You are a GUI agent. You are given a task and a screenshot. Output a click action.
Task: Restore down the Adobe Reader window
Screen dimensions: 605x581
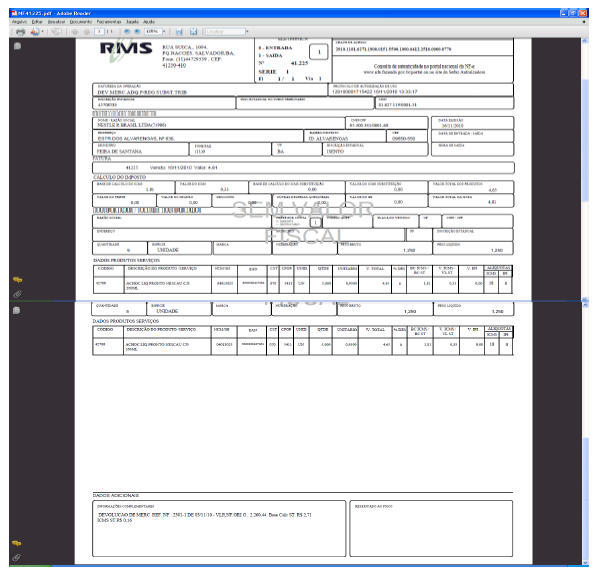click(573, 13)
